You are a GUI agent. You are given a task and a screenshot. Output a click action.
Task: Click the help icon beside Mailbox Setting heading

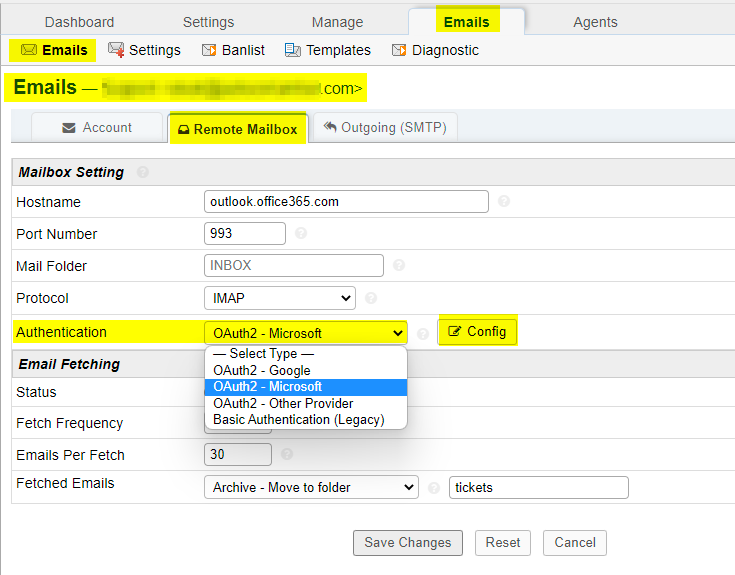coord(143,172)
